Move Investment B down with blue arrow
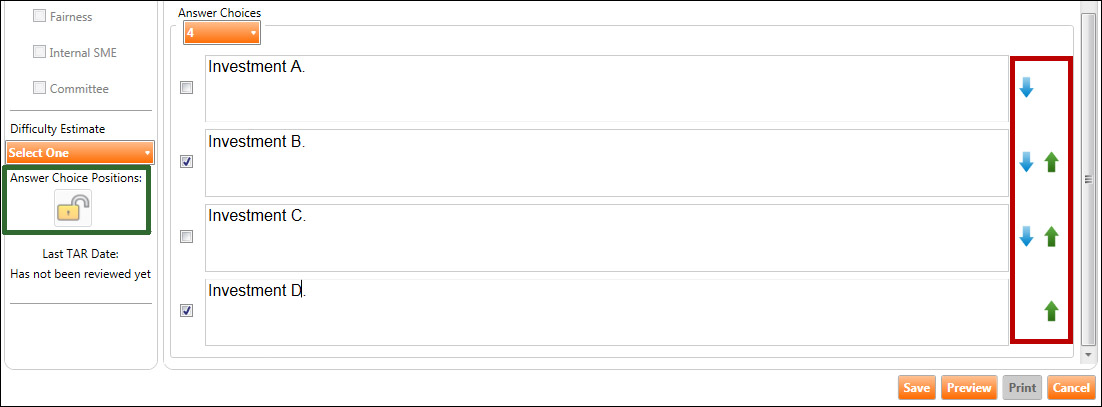Image resolution: width=1102 pixels, height=407 pixels. tap(1026, 162)
